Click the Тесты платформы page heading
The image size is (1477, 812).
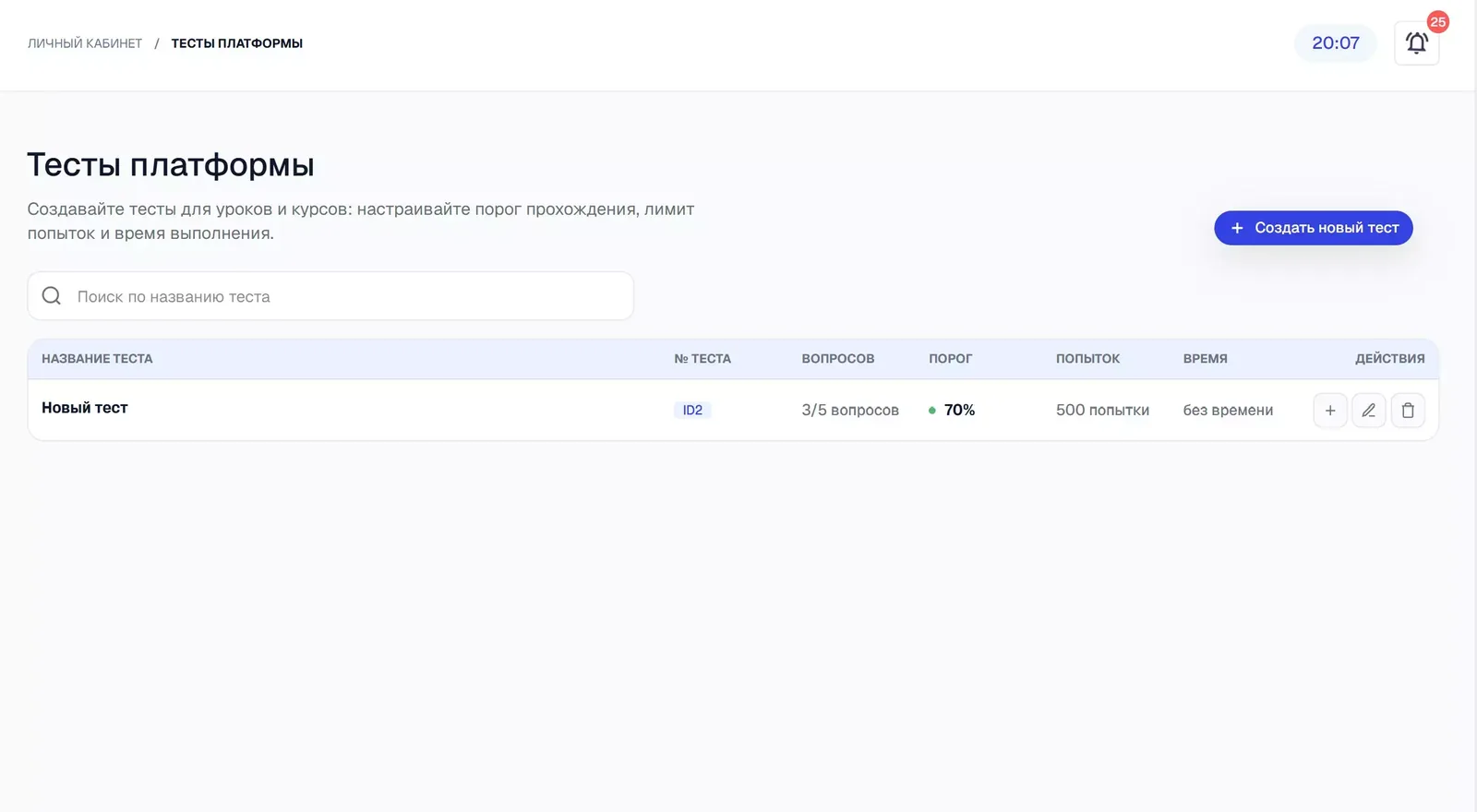coord(171,165)
